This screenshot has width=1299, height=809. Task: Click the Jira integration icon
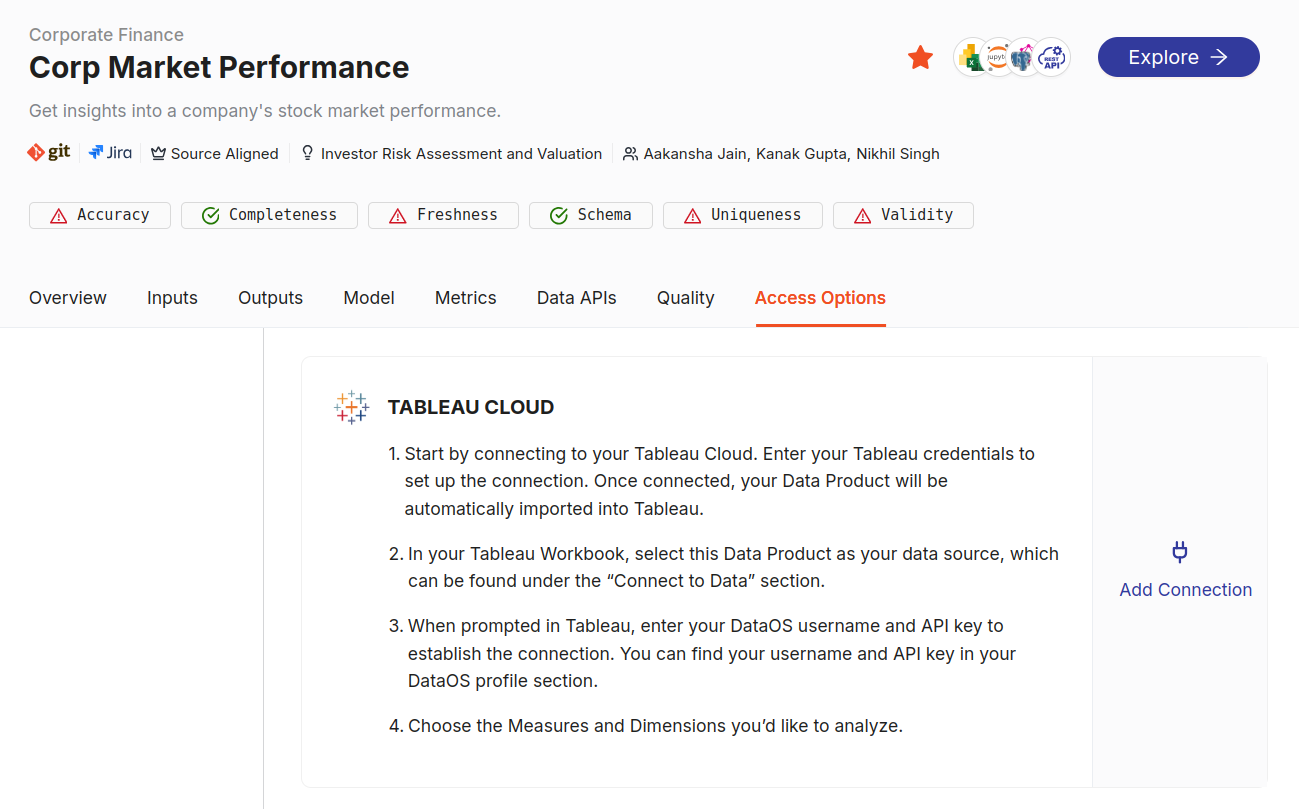pos(110,152)
